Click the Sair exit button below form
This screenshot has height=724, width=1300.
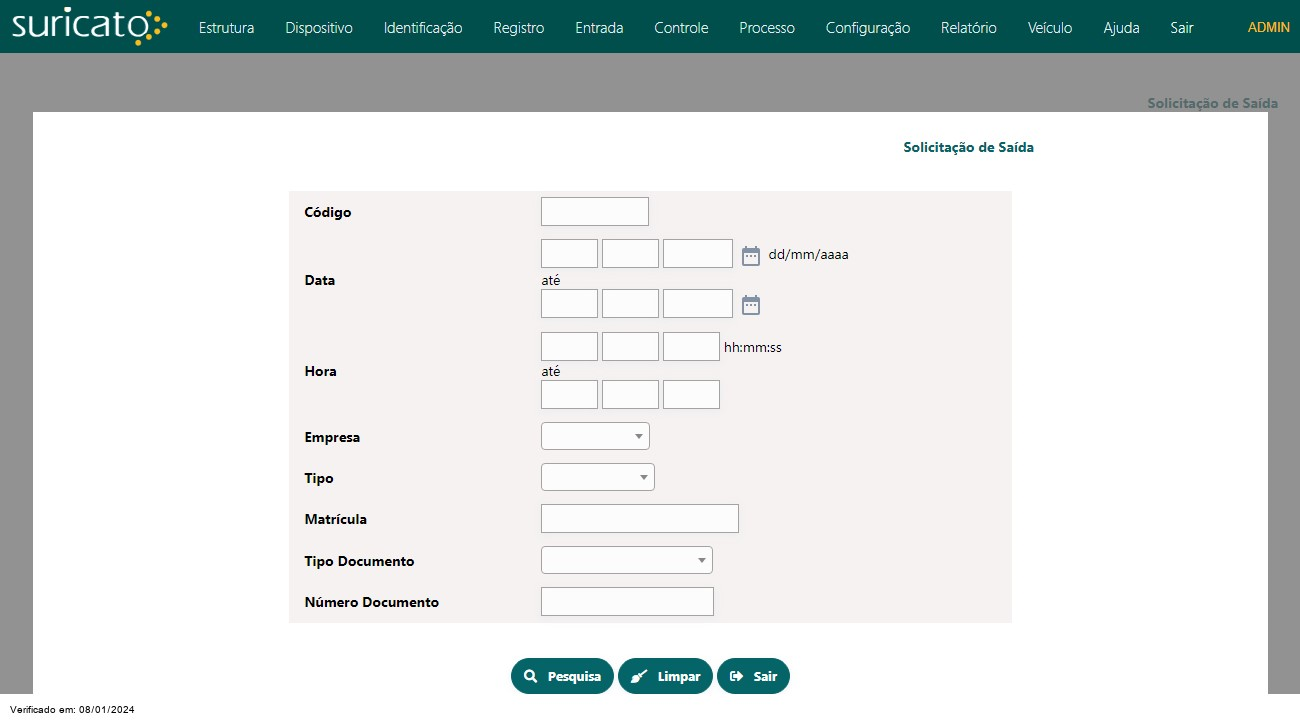click(753, 676)
